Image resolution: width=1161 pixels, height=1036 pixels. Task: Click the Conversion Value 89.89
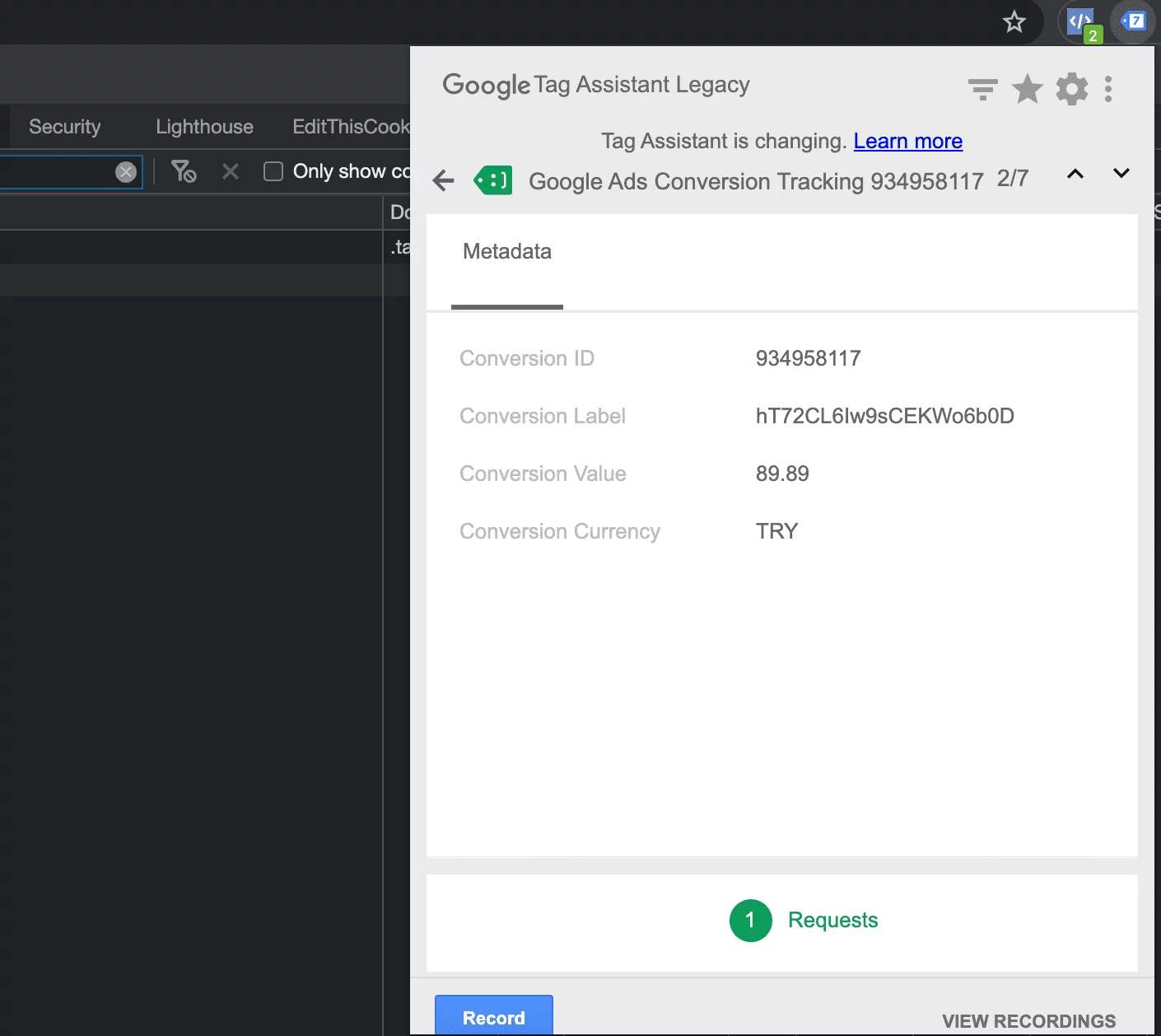click(782, 474)
